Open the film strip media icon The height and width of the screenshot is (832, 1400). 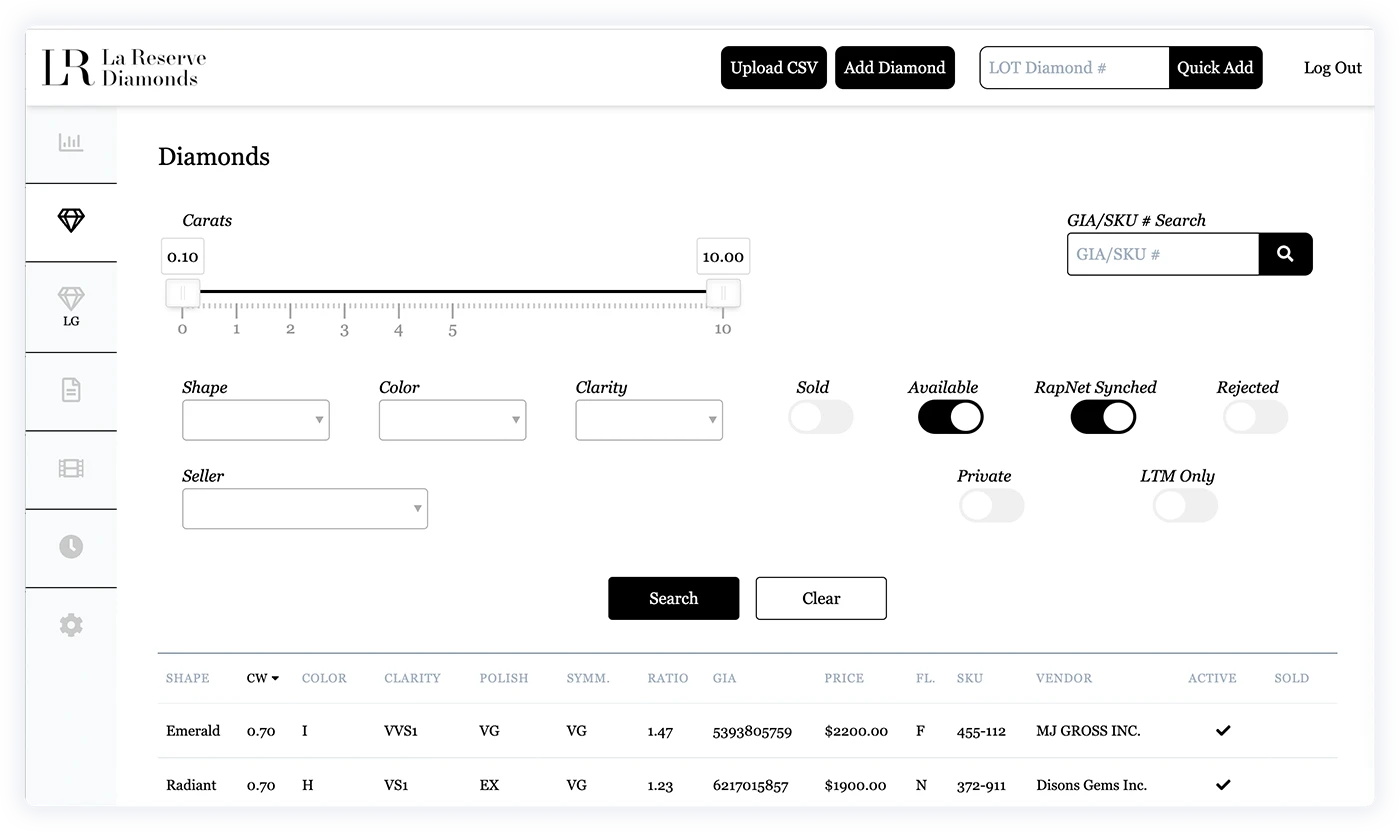(x=71, y=468)
